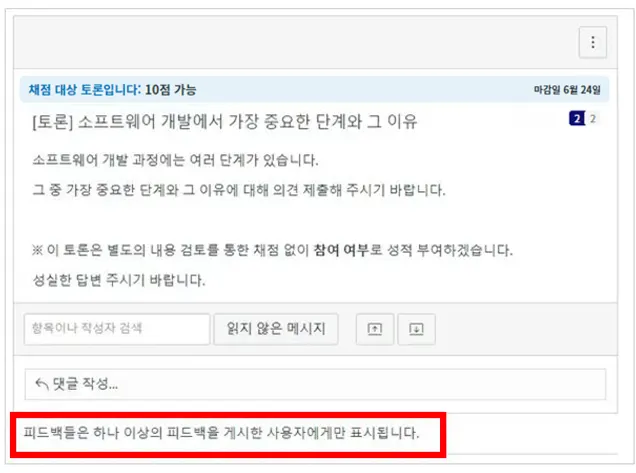Click the 댓글 작성... reply box

click(x=315, y=384)
